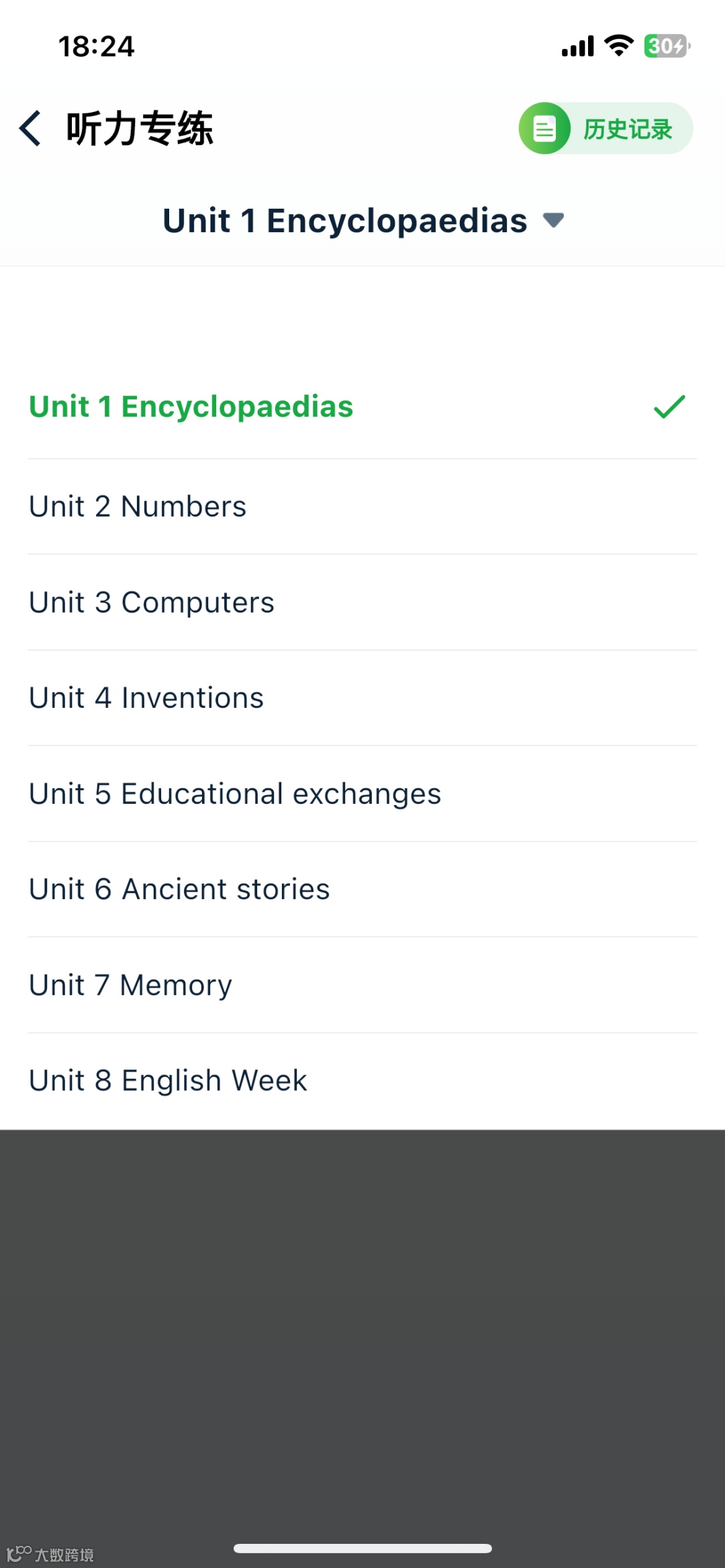
Task: Tap the green checkmark beside Unit 1
Action: tap(669, 407)
